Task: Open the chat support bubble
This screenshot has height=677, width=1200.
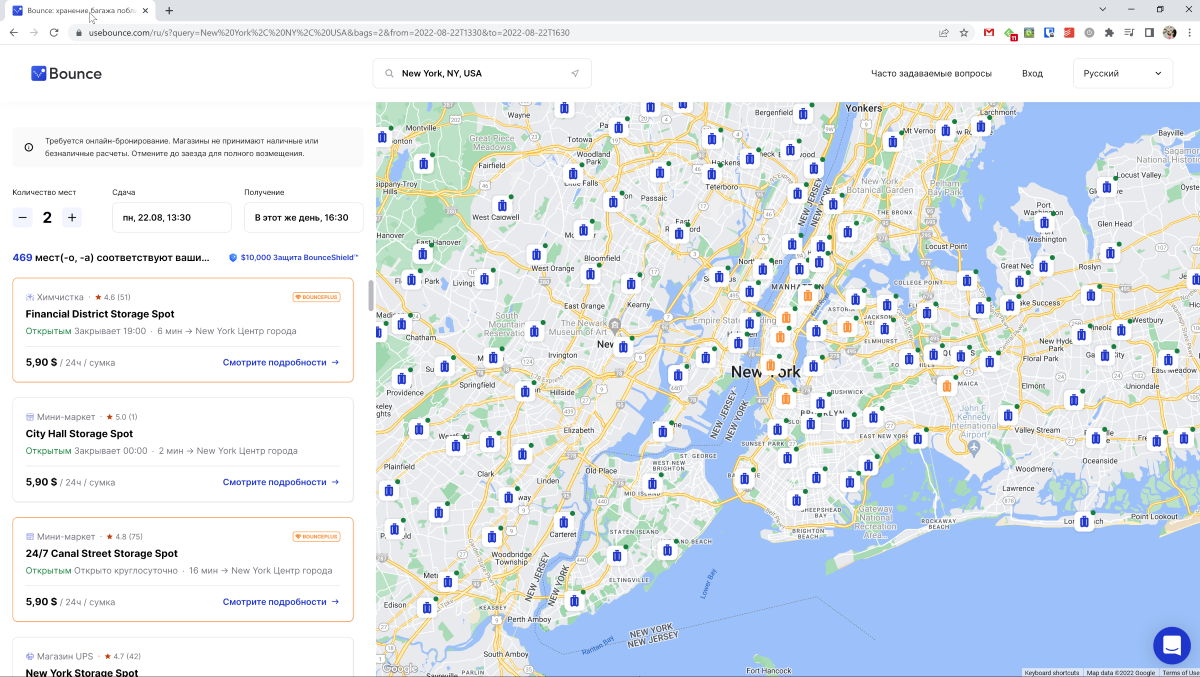Action: click(x=1171, y=645)
